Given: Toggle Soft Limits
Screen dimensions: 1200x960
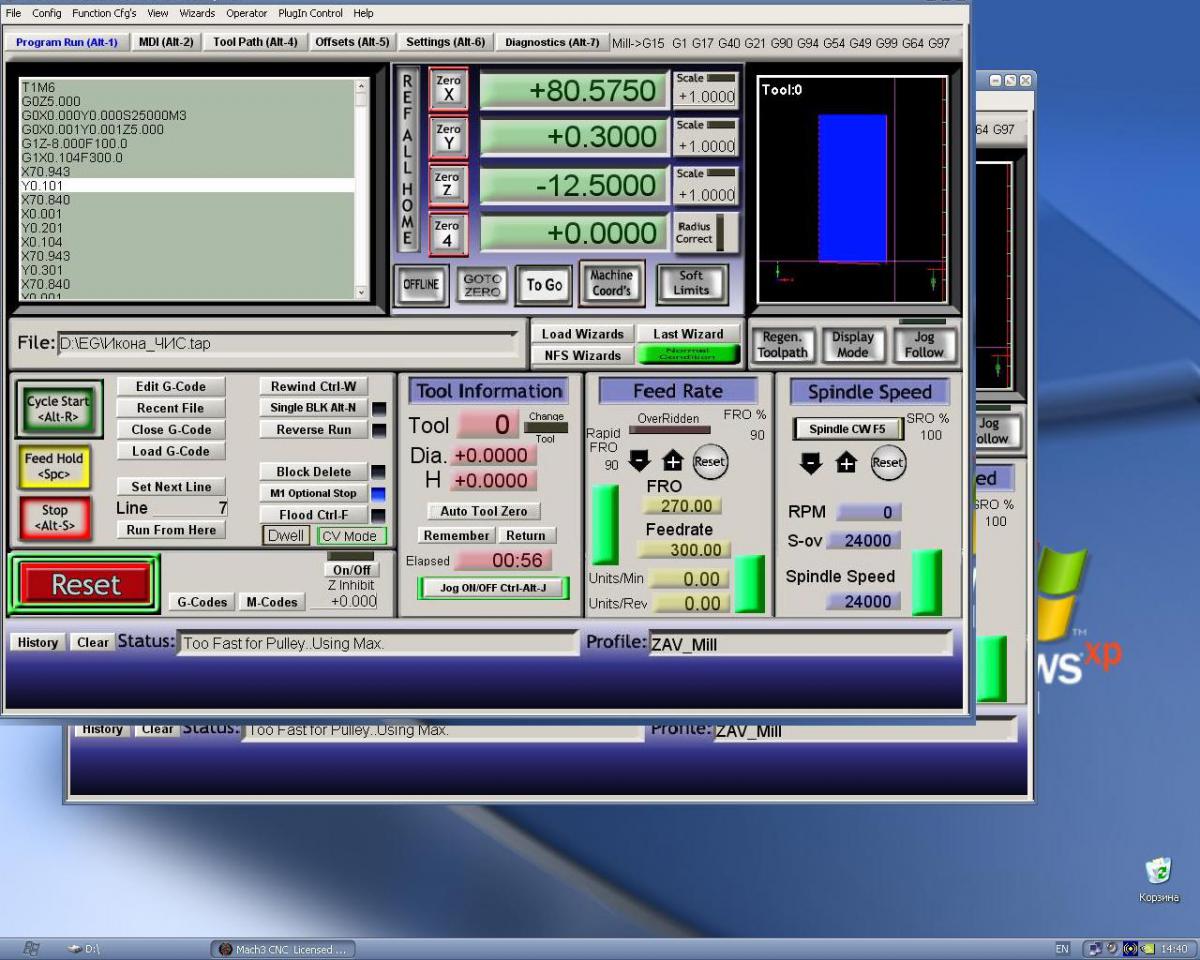Looking at the screenshot, I should point(691,284).
